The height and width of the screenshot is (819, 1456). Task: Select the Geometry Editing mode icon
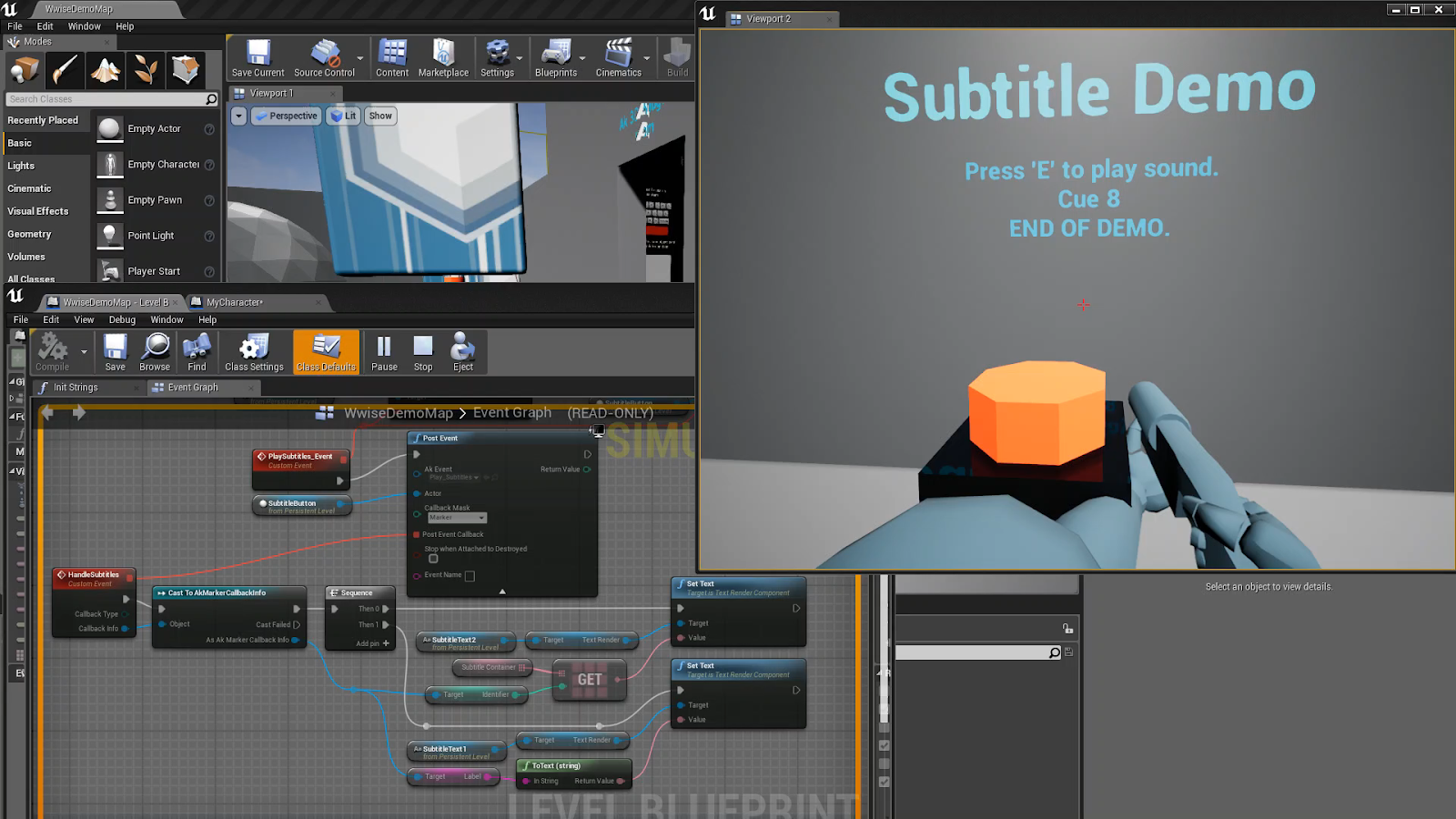coord(186,70)
